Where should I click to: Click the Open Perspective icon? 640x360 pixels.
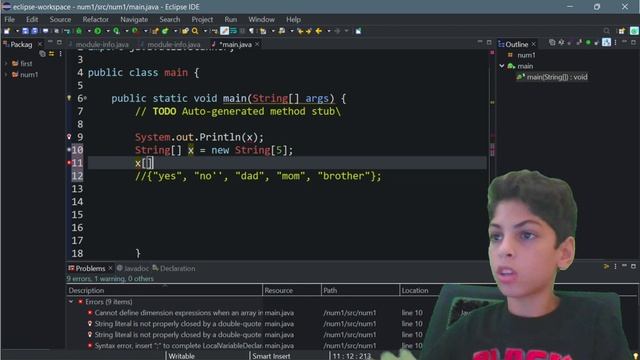point(622,31)
